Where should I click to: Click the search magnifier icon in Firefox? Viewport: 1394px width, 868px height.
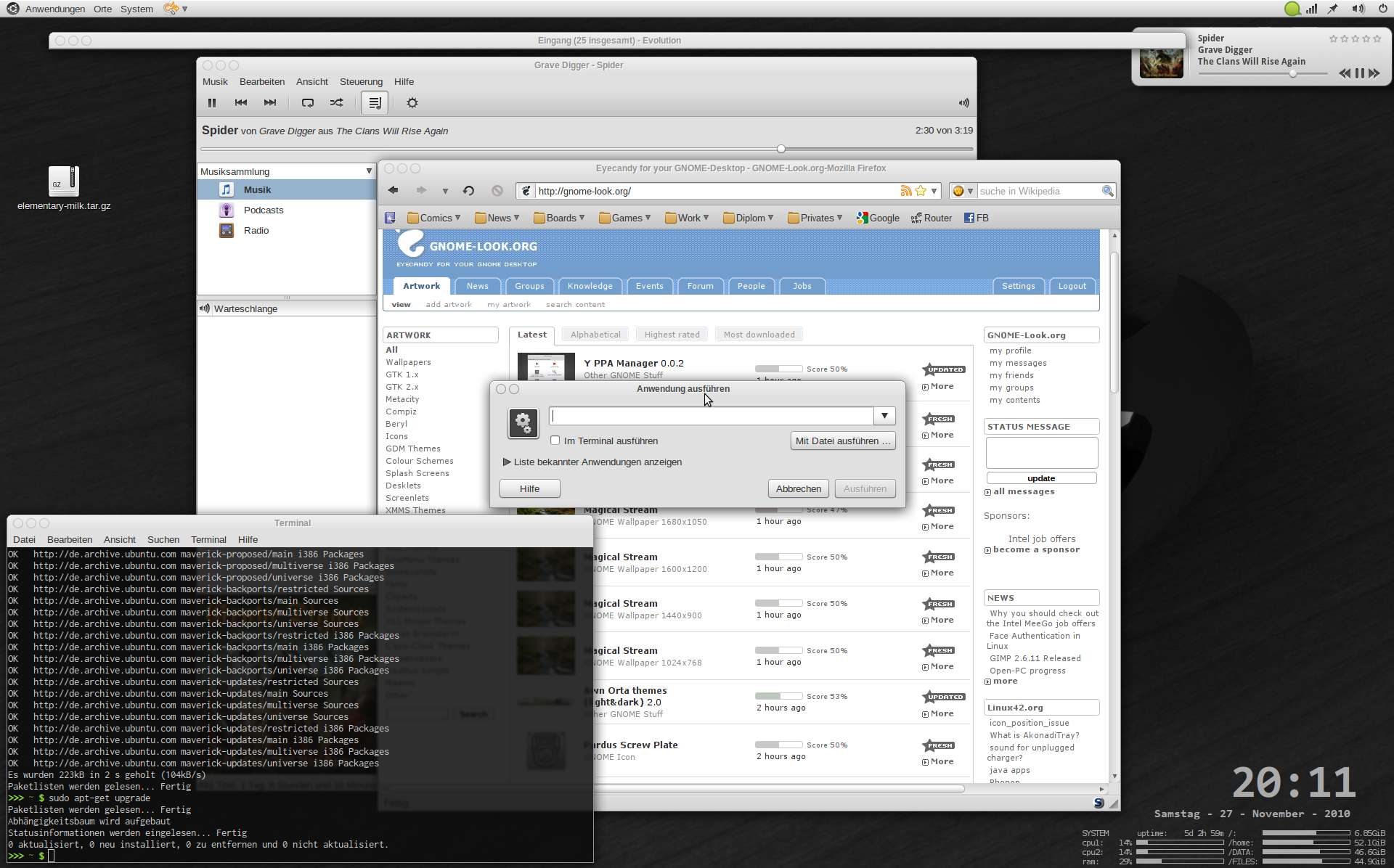pyautogui.click(x=1108, y=191)
